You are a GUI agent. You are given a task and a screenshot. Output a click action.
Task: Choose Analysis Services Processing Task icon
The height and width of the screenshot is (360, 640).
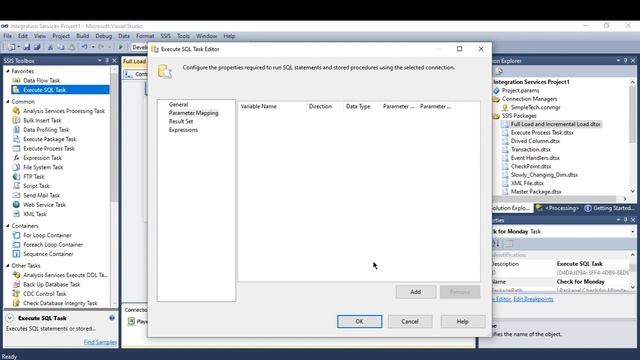16,111
